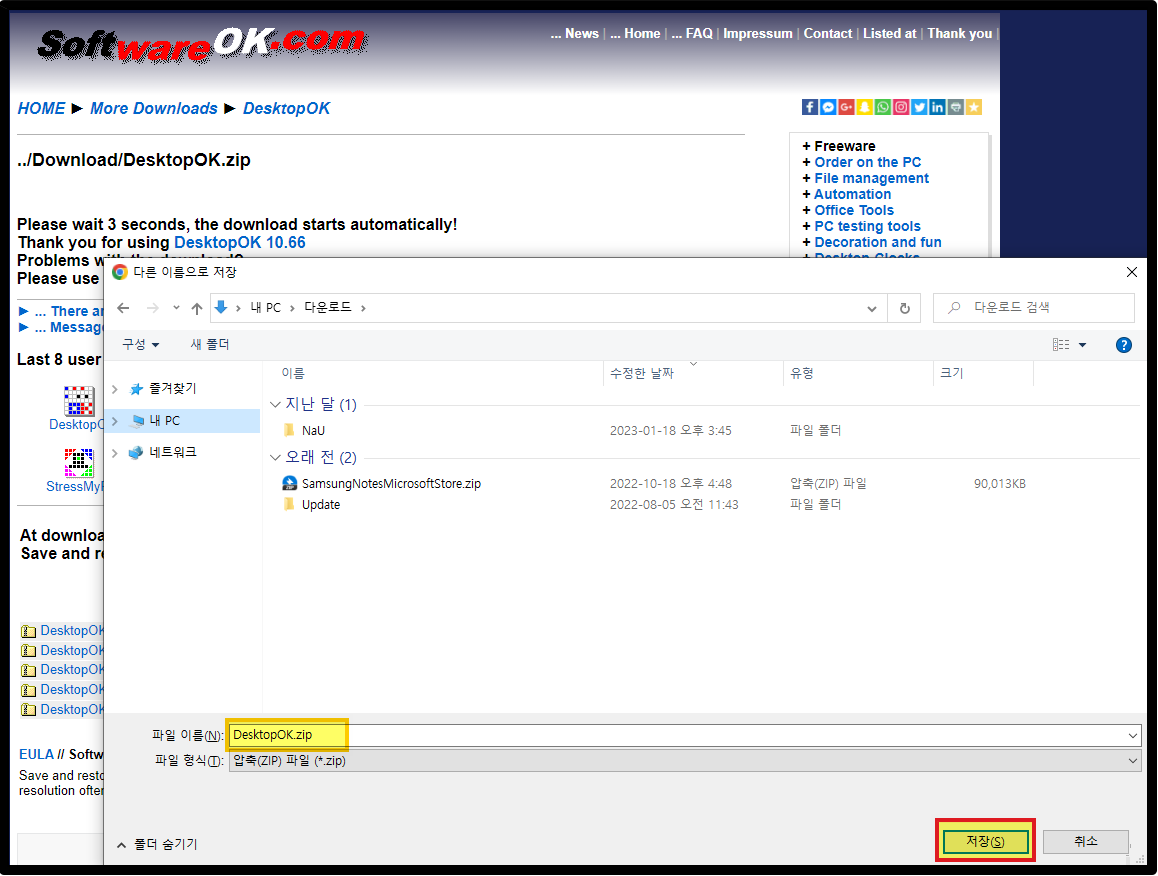Click the 취소 cancel button

point(1086,841)
